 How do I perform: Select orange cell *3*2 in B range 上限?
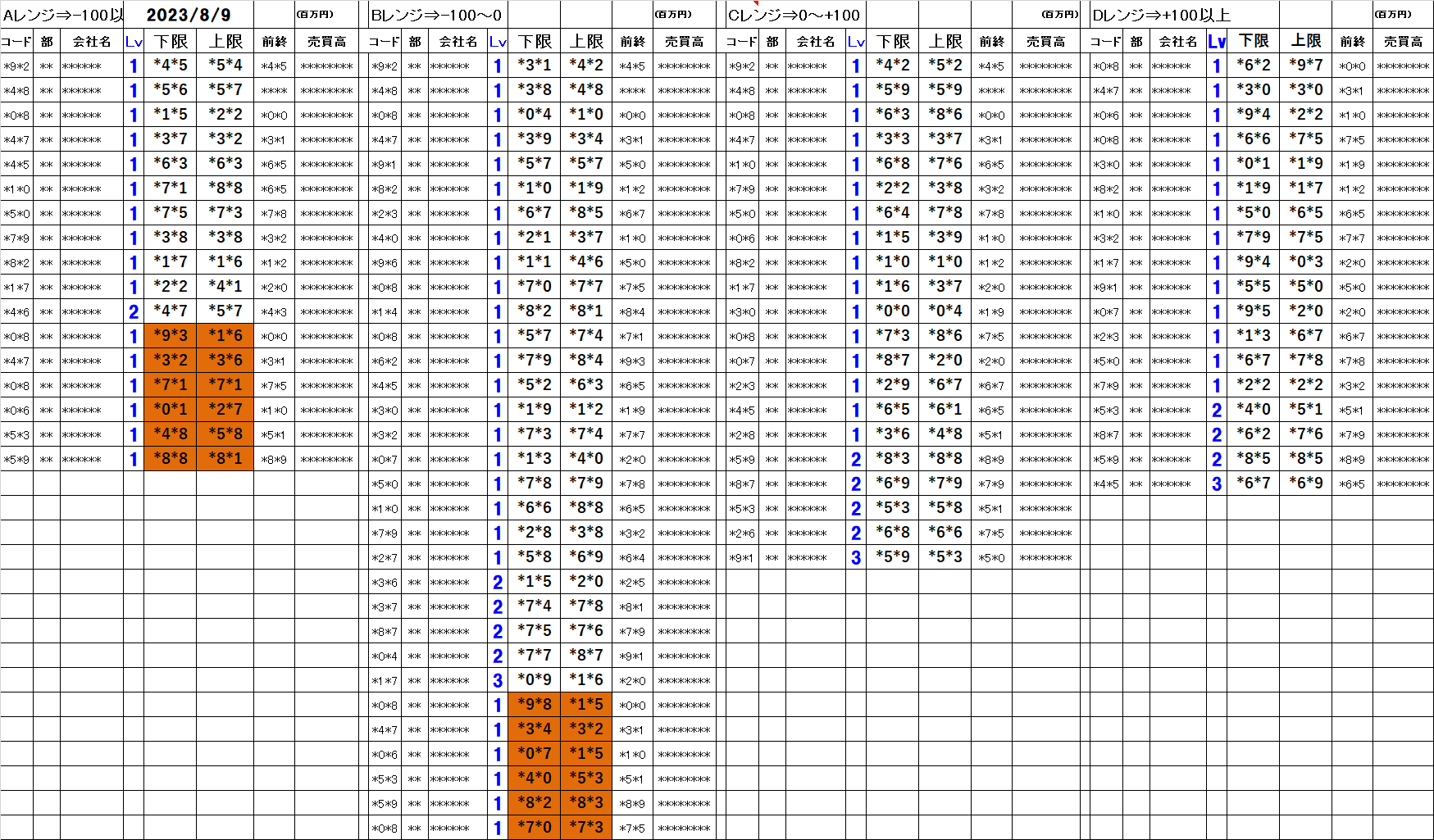[x=586, y=729]
